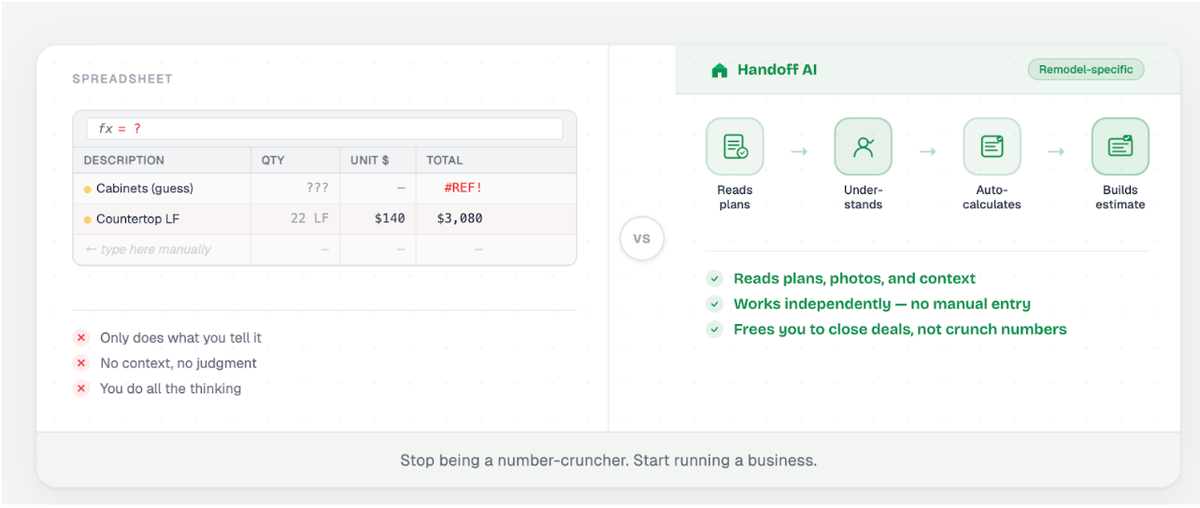Viewport: 1200px width, 508px height.
Task: Click the VS circle badge
Action: point(641,239)
